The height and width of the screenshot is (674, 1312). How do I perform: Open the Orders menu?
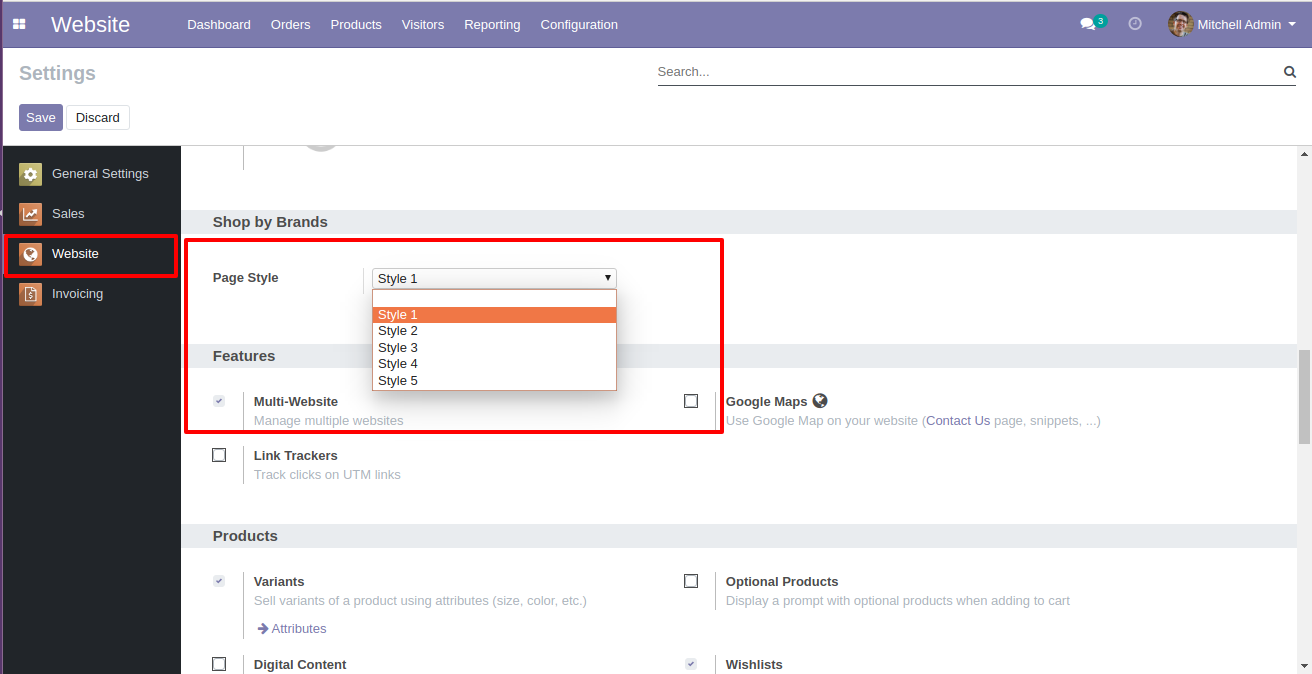tap(290, 24)
